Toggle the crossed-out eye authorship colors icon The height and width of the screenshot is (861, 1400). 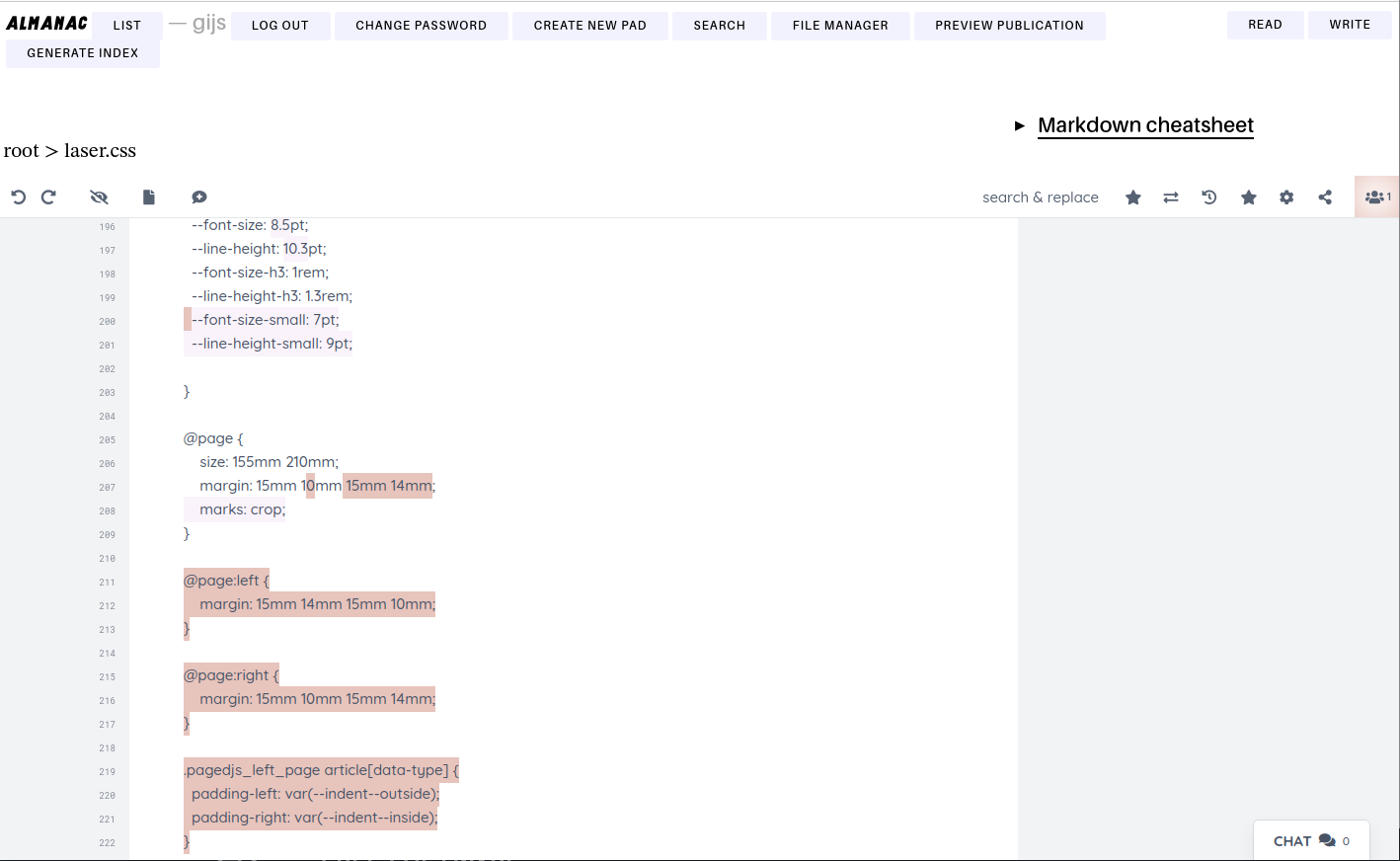(99, 197)
